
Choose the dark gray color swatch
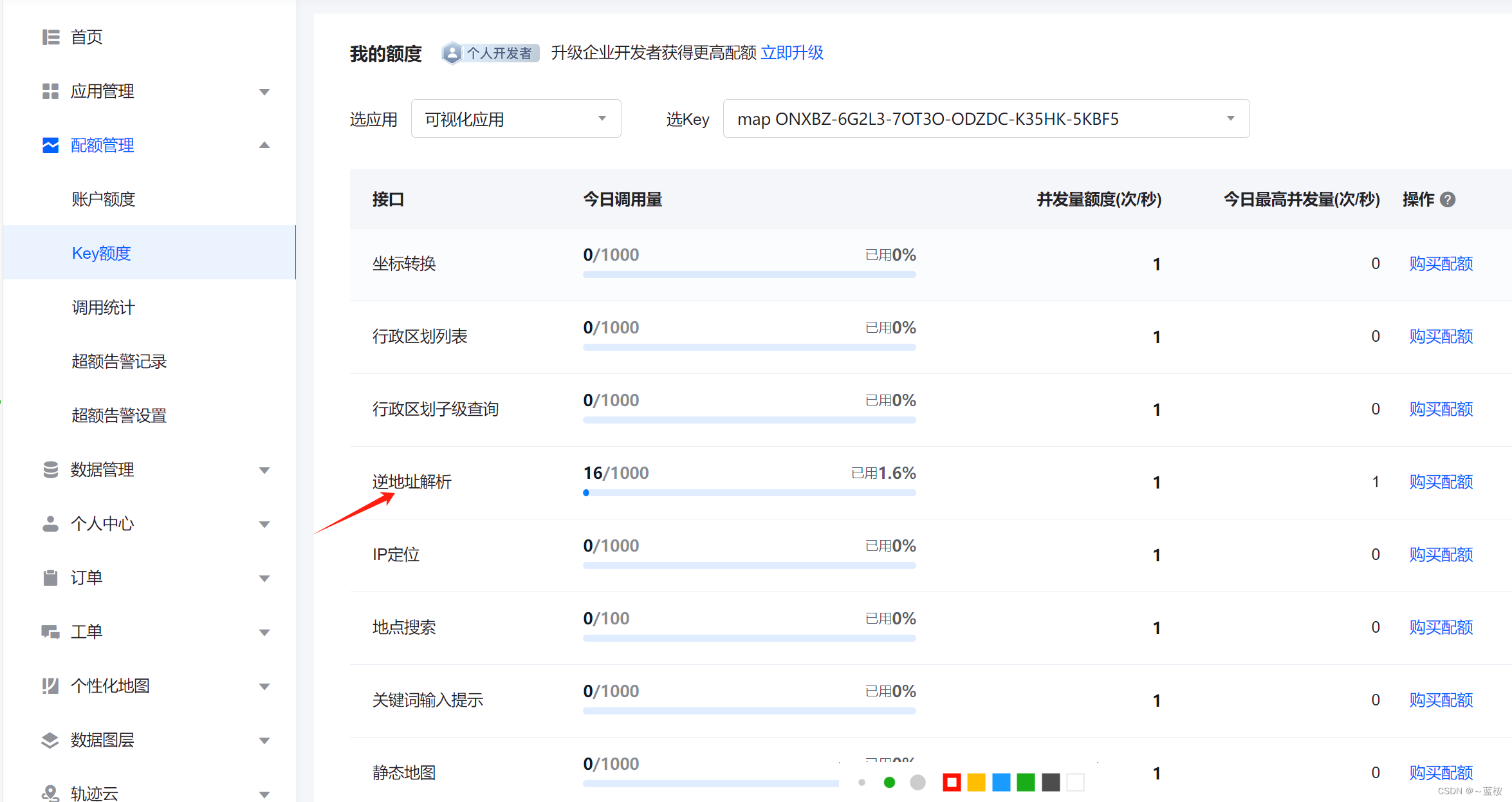click(1051, 783)
